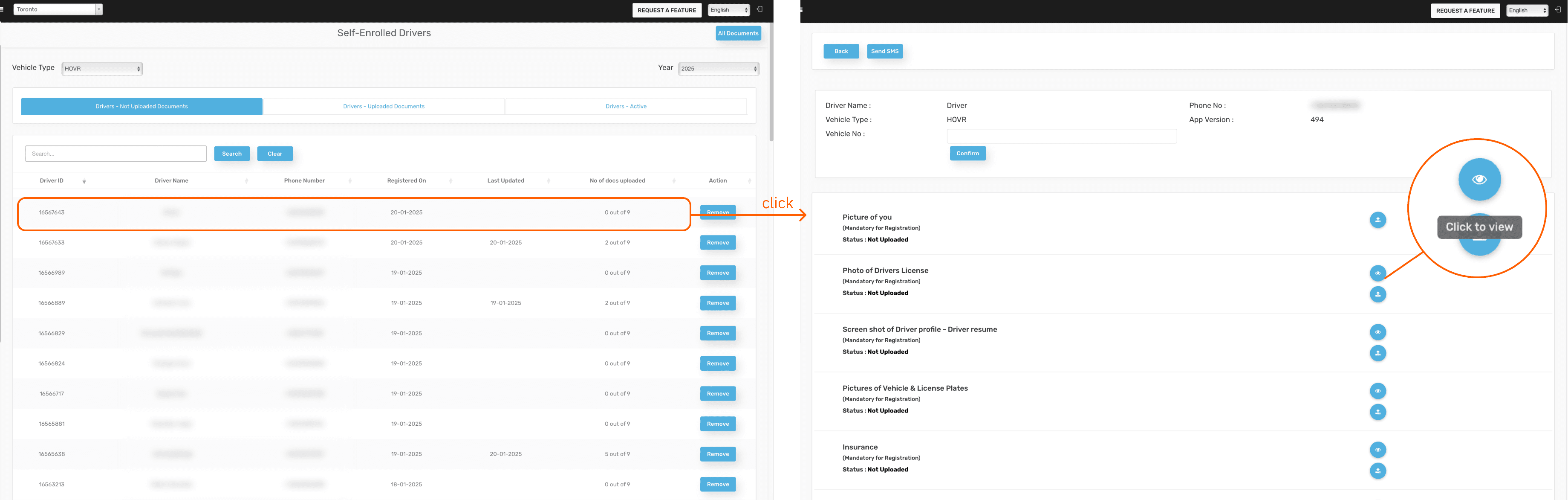1568x500 pixels.
Task: View the Insurance document
Action: pyautogui.click(x=1377, y=450)
